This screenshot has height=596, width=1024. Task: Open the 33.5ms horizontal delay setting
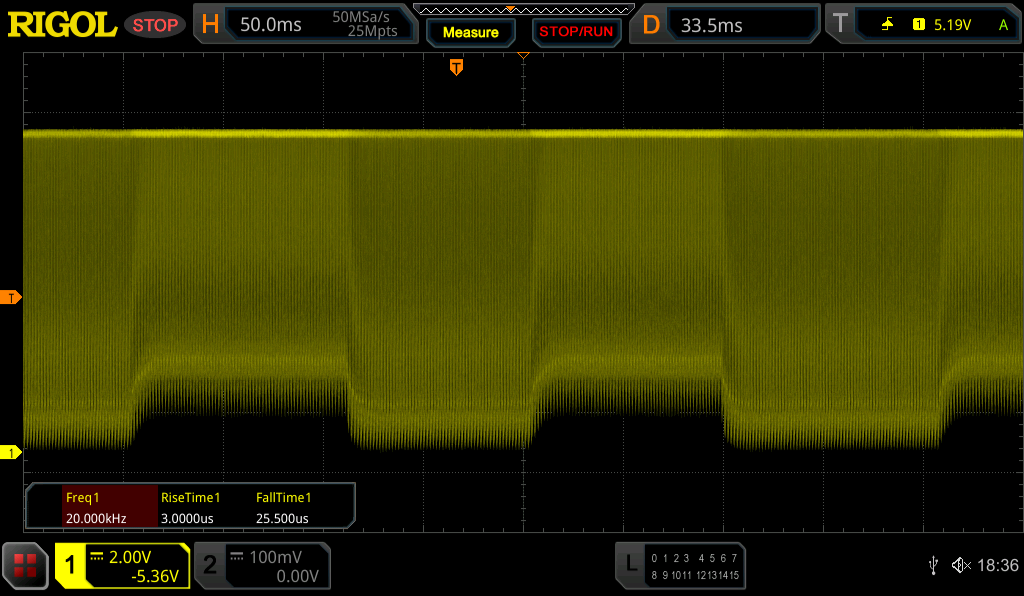pos(711,25)
